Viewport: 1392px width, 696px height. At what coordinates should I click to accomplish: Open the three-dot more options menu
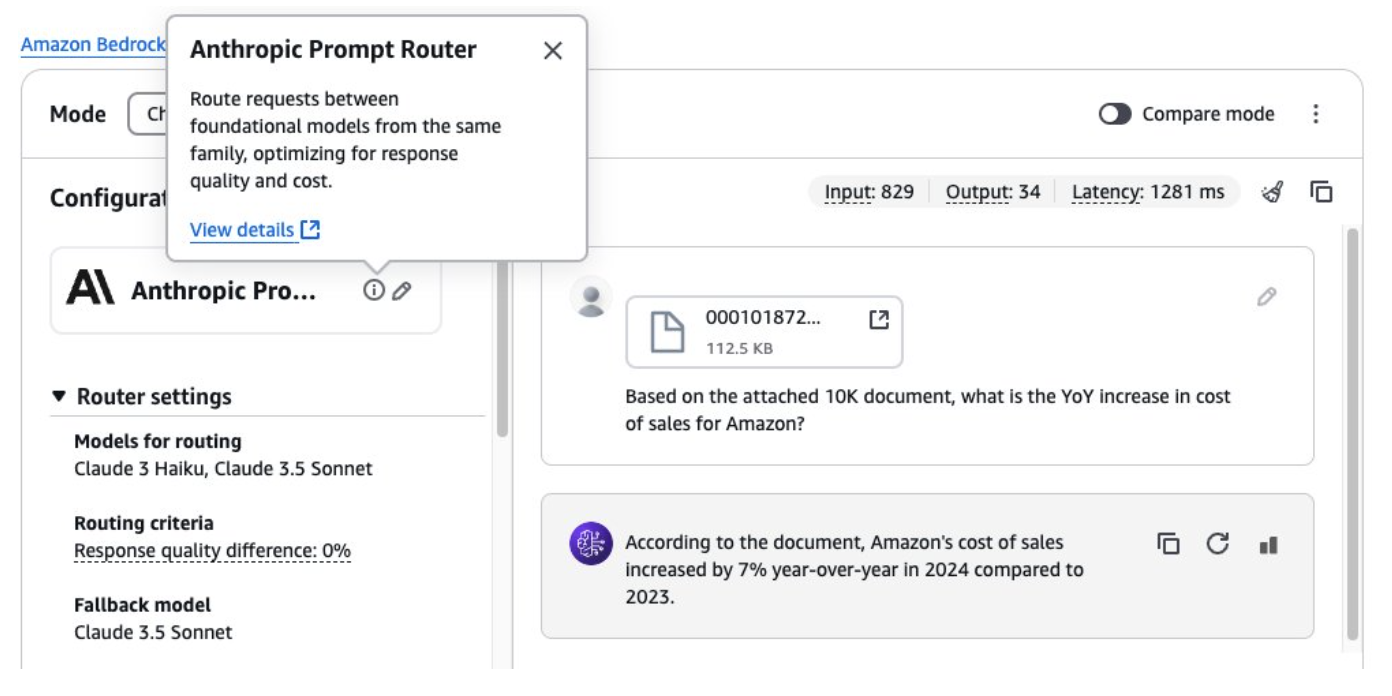coord(1315,114)
